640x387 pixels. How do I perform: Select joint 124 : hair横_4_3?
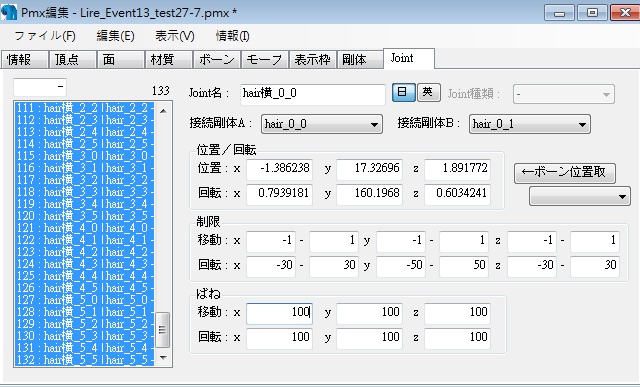[85, 264]
